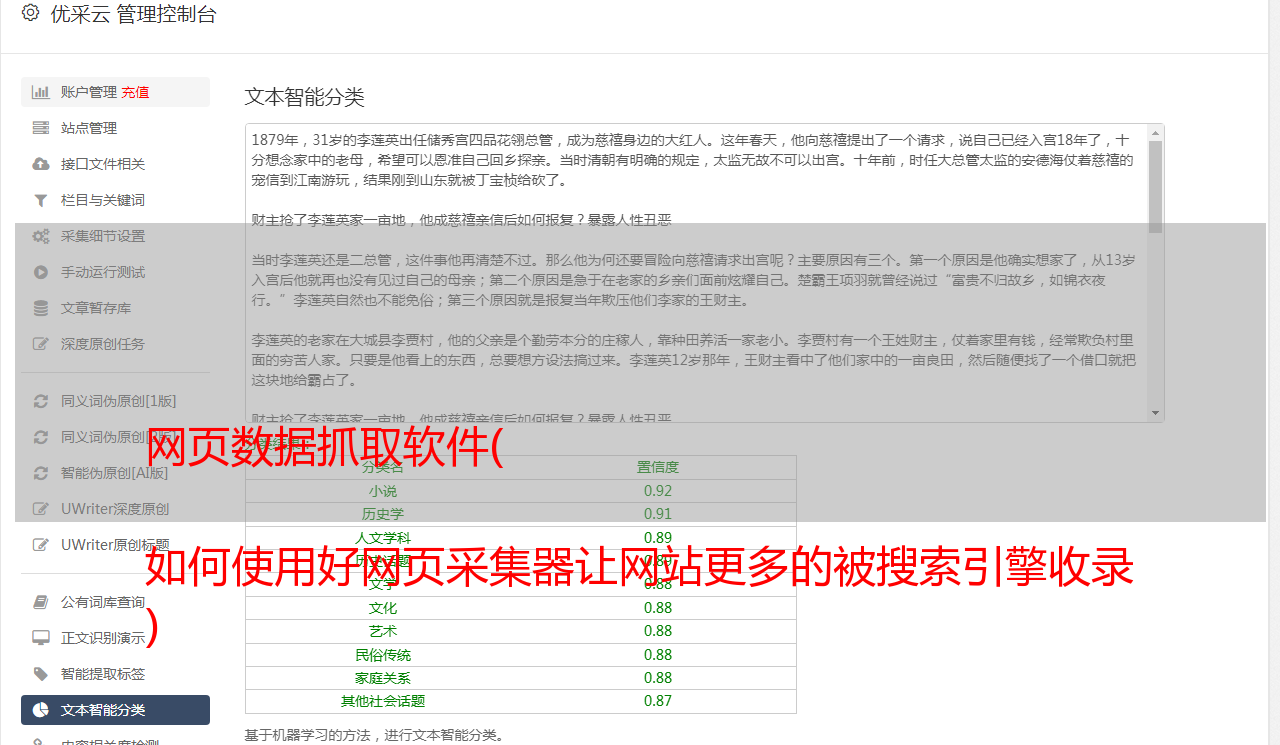Click refresh icon for 同义词伪原创[1版]
The width and height of the screenshot is (1280, 745).
coord(41,401)
